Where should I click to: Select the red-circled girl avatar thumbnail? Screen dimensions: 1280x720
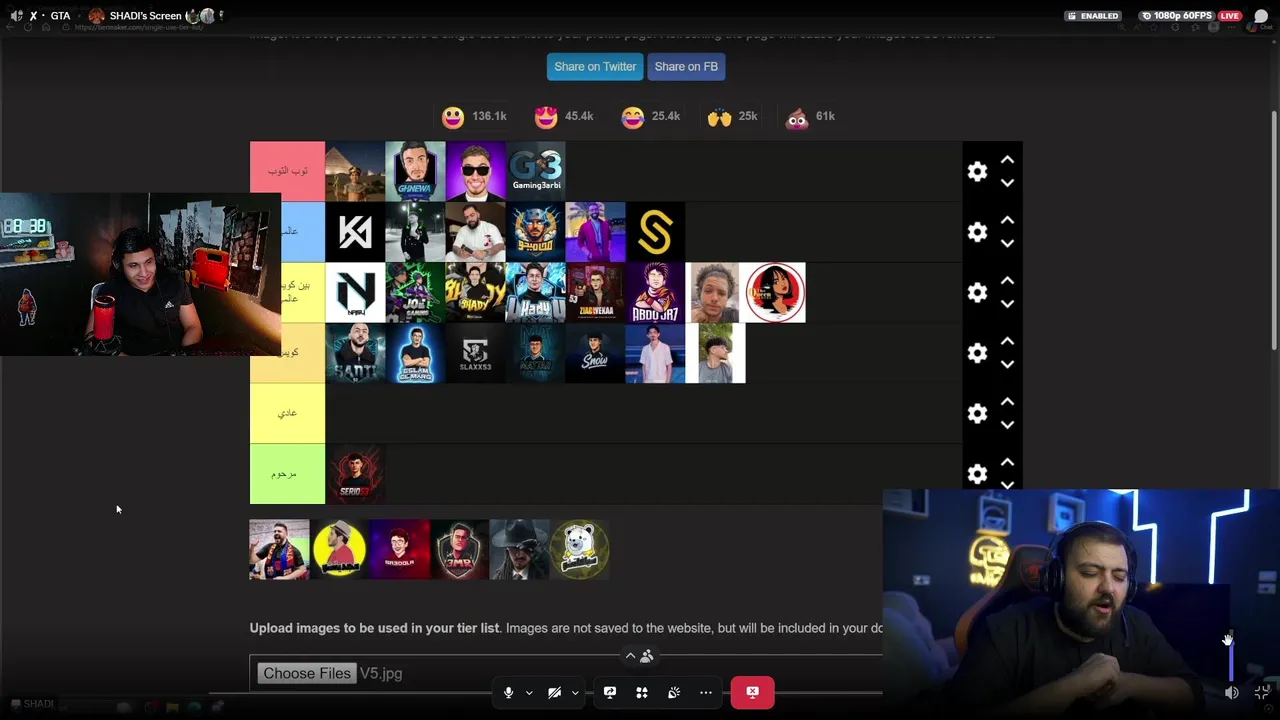pyautogui.click(x=775, y=293)
